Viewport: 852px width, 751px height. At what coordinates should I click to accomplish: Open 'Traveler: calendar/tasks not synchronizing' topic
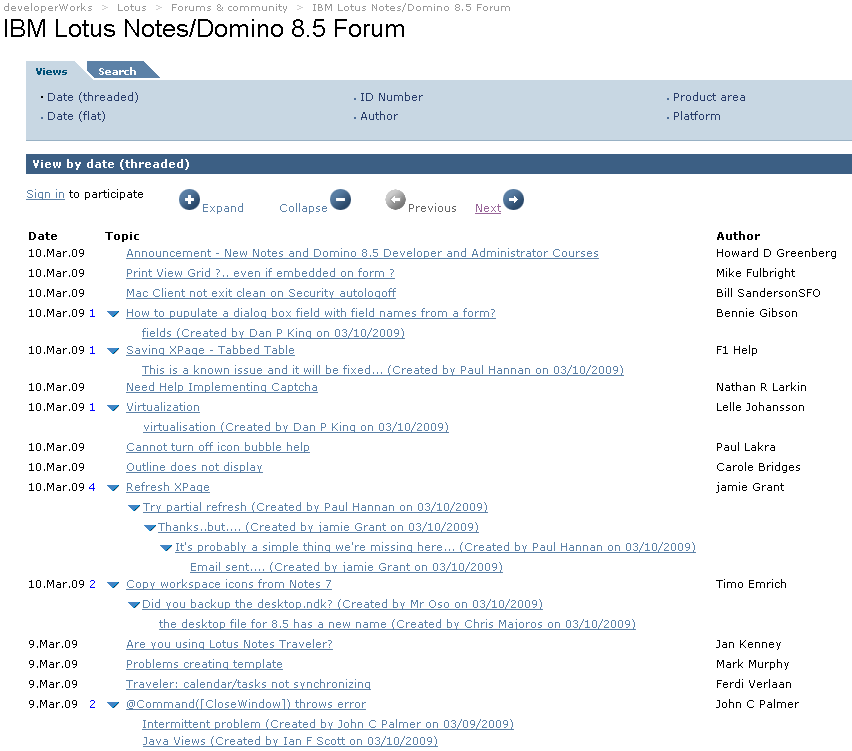(248, 684)
